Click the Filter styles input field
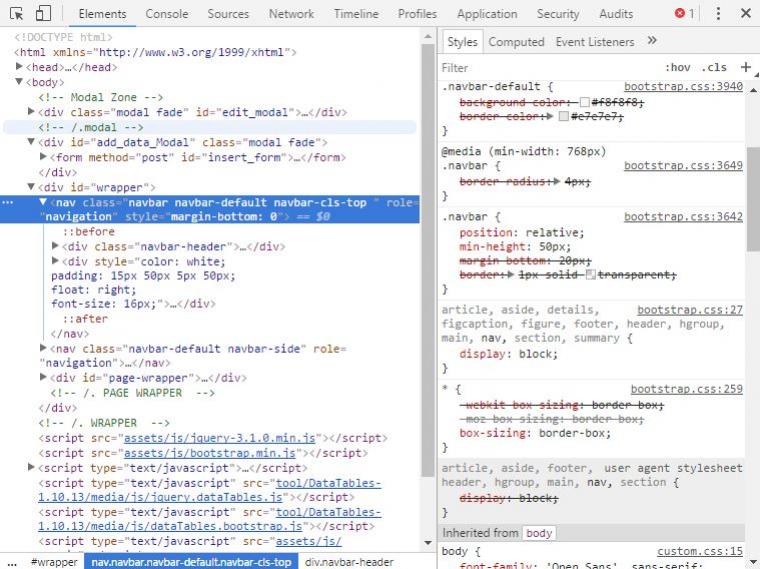The image size is (760, 569). 540,67
